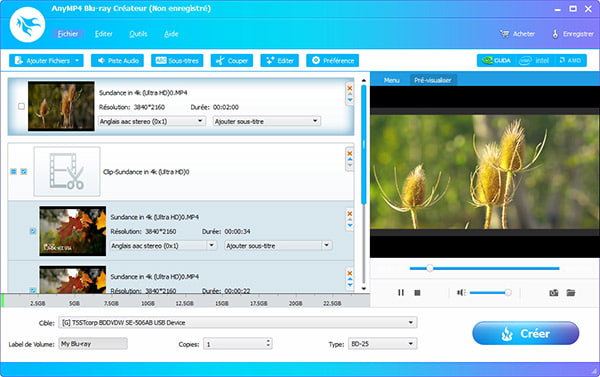Screen dimensions: 600x377
Task: Toggle checkbox of 00:00:22 clip
Action: click(x=33, y=291)
